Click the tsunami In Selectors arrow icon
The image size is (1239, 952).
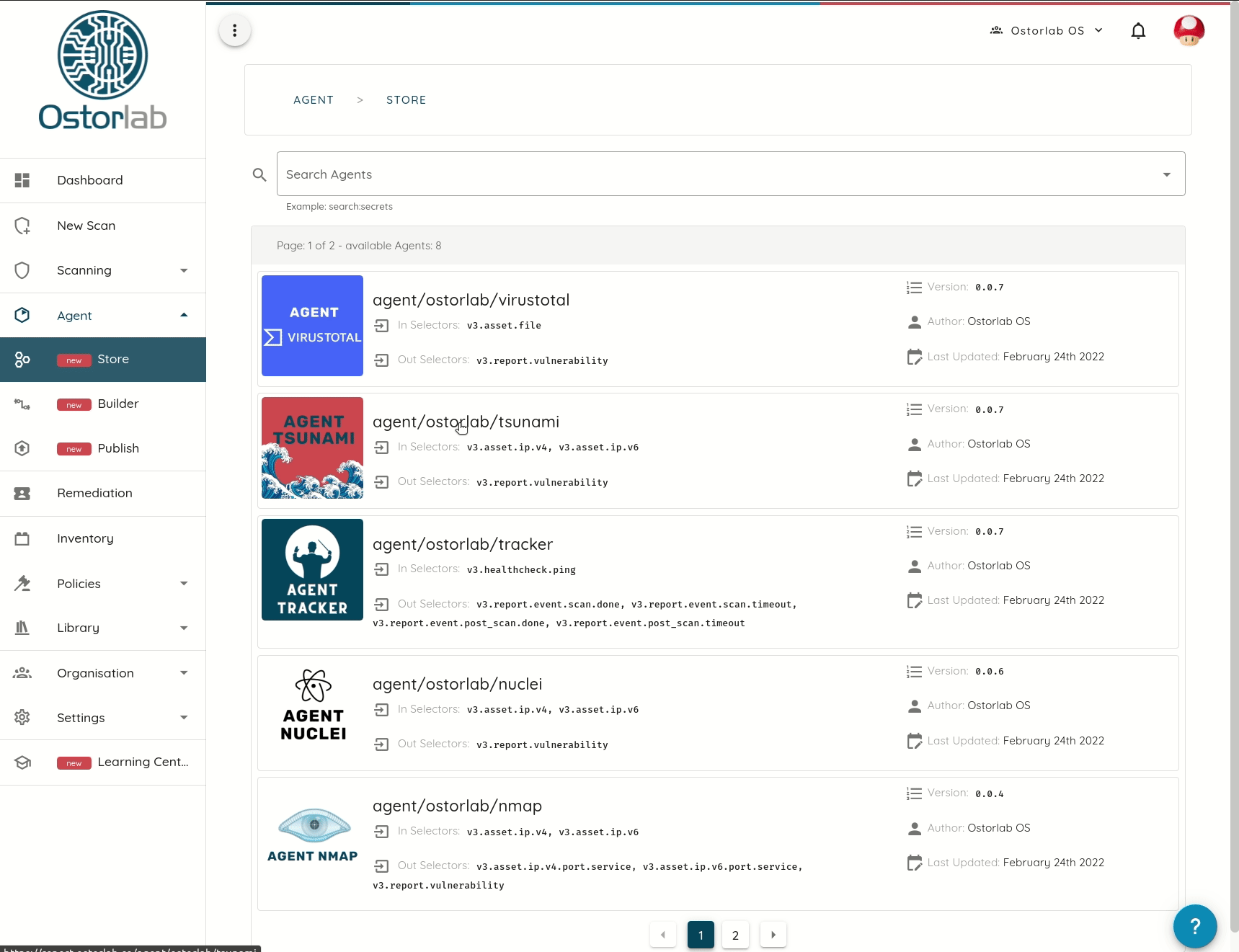[382, 448]
